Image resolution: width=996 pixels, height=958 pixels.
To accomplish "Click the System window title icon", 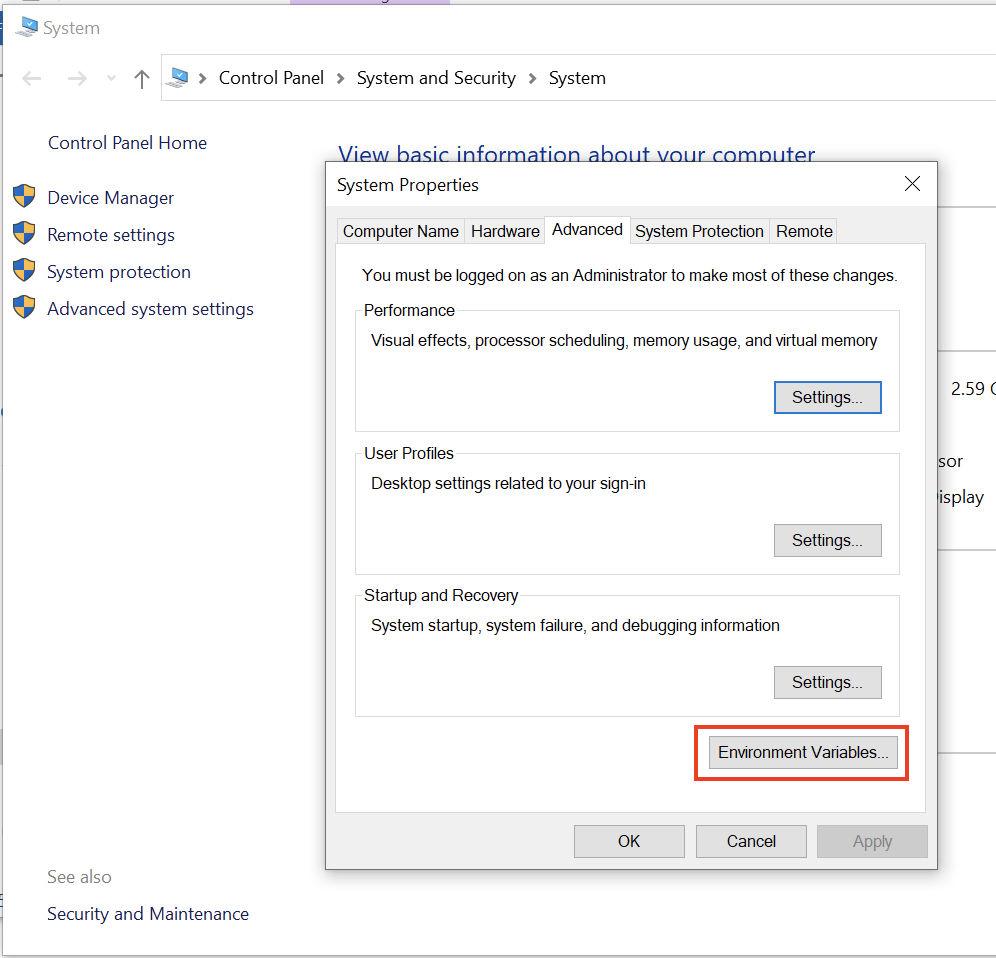I will [27, 27].
